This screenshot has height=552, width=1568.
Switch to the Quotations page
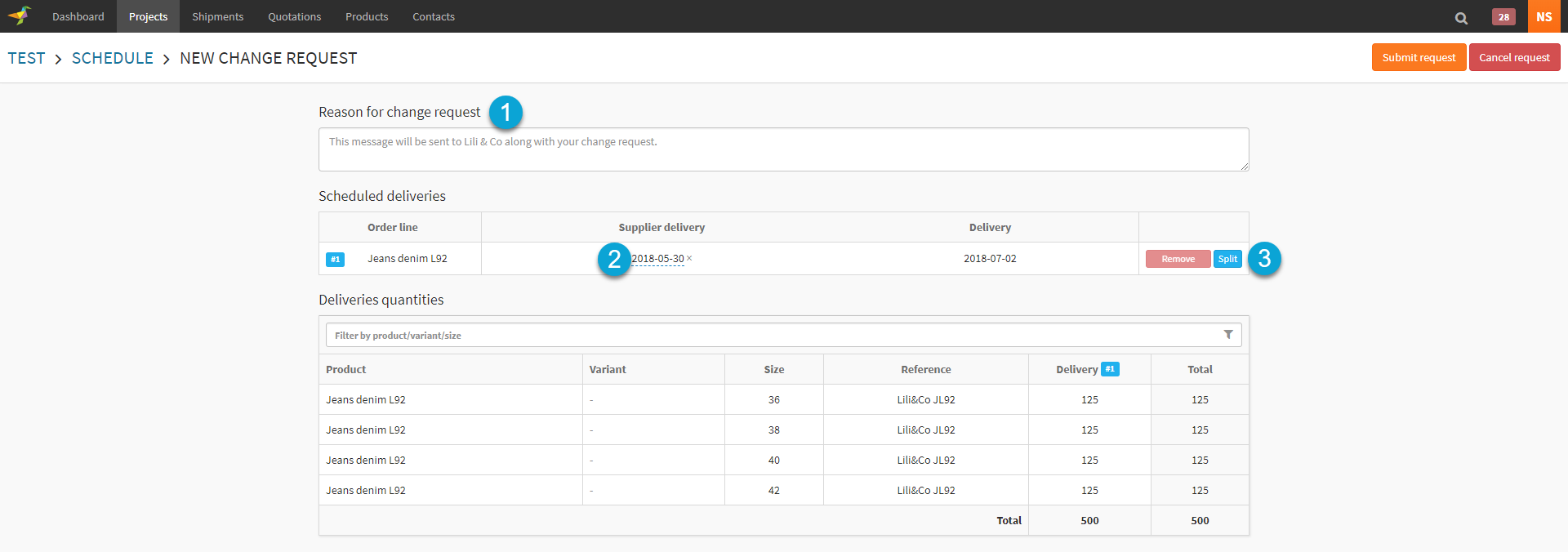coord(294,16)
